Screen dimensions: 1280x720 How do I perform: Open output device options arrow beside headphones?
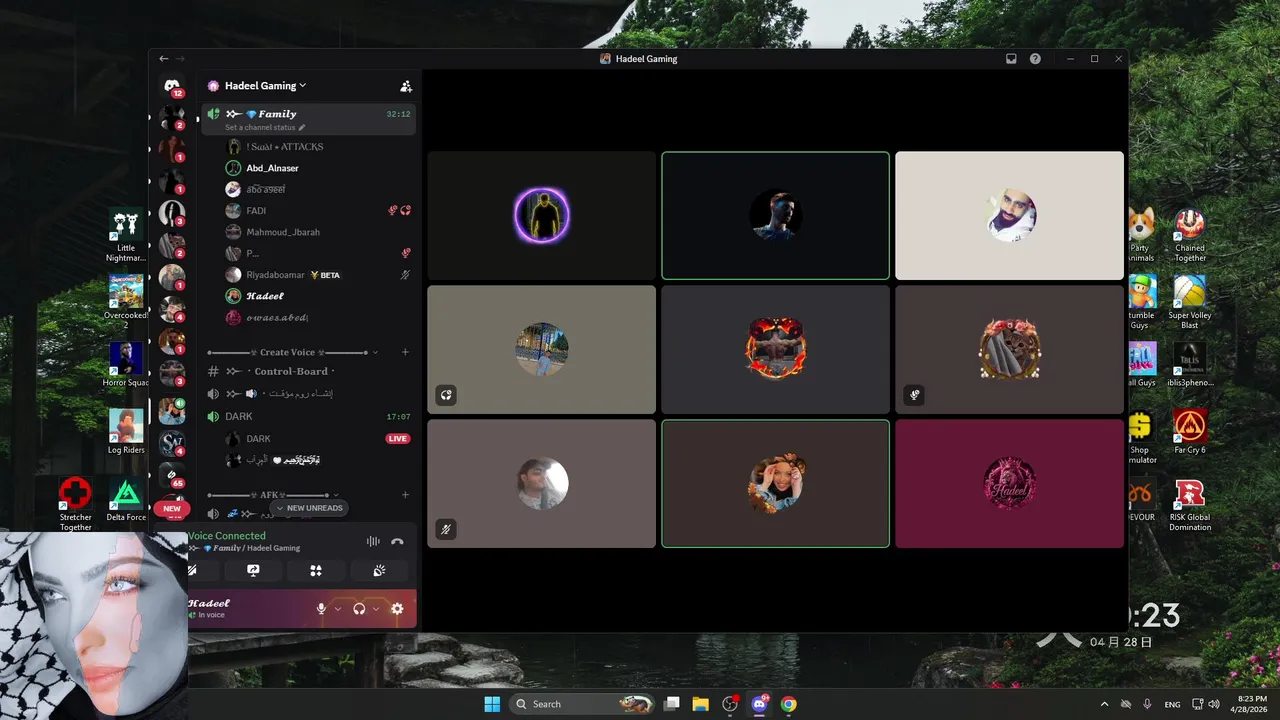pos(376,609)
